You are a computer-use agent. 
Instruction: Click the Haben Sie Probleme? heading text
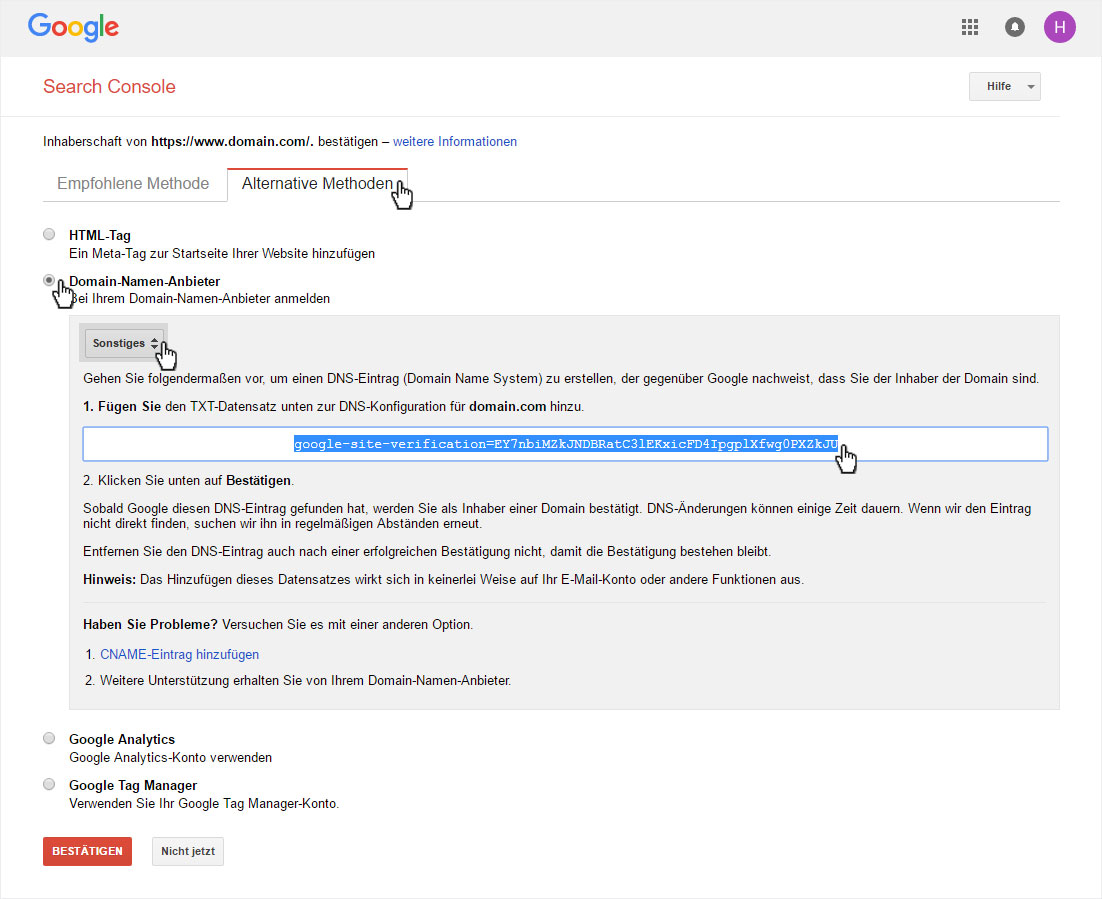(x=150, y=624)
